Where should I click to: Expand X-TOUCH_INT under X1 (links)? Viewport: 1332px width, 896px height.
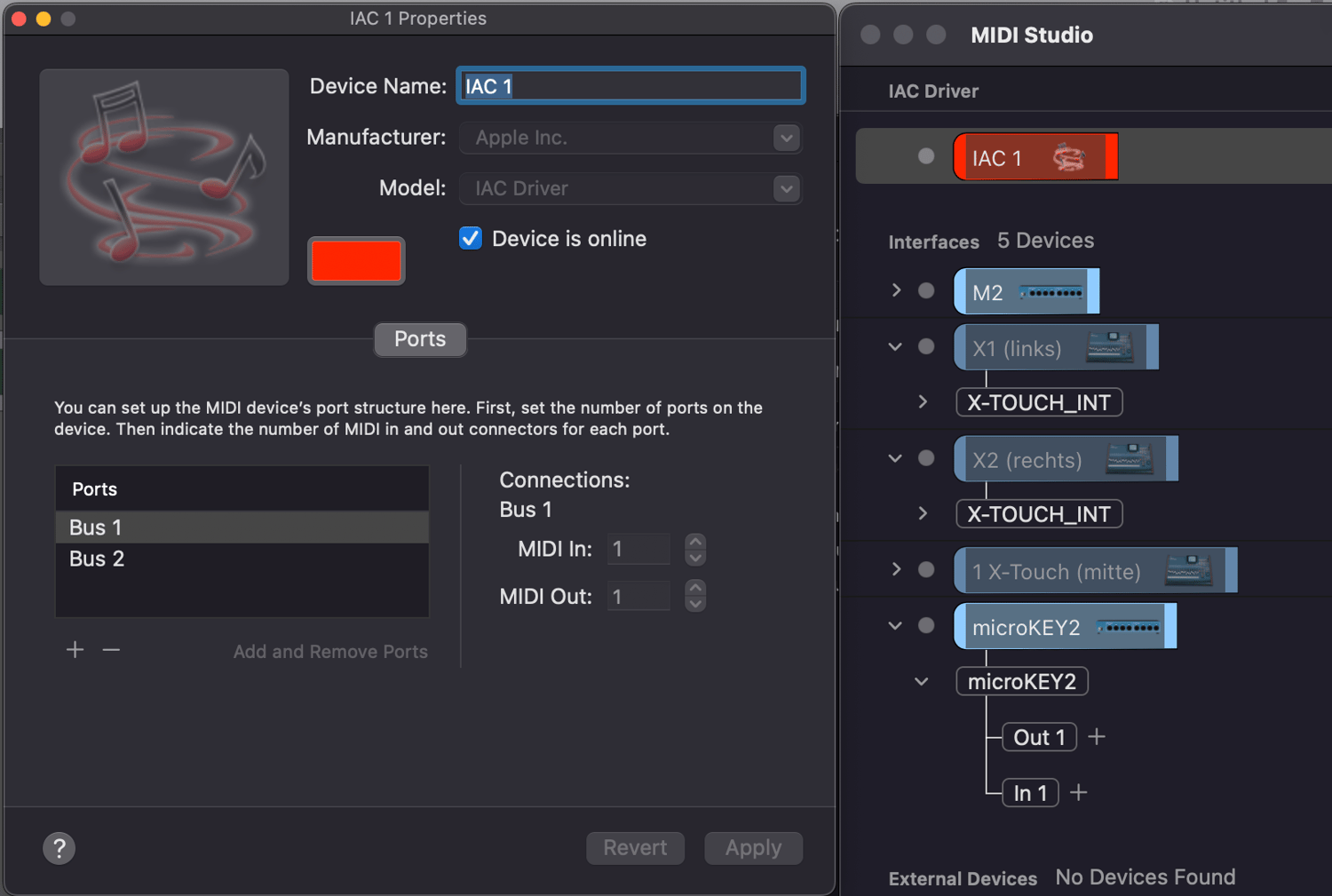923,401
